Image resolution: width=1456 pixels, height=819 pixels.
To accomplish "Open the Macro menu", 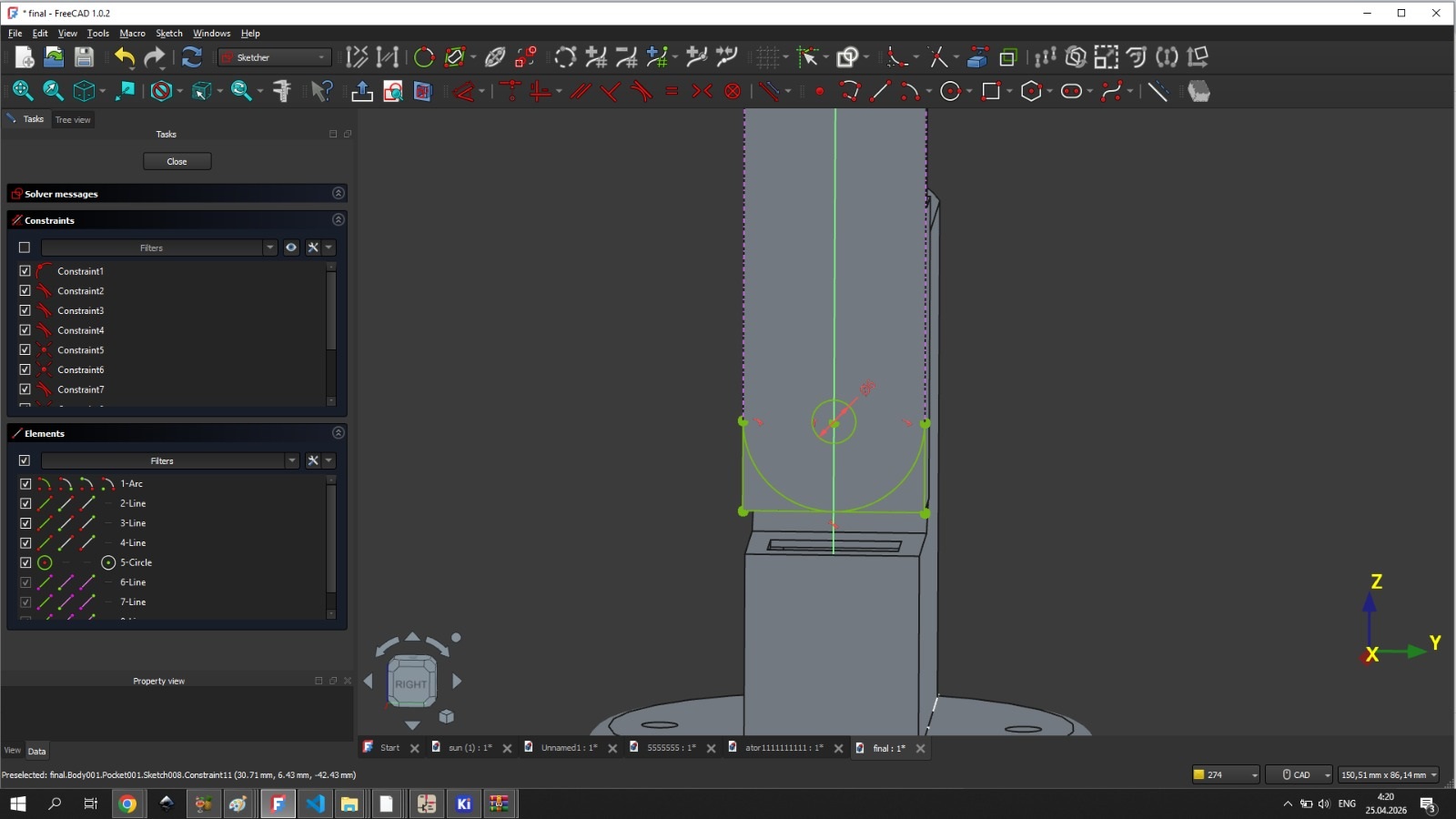I will [132, 33].
